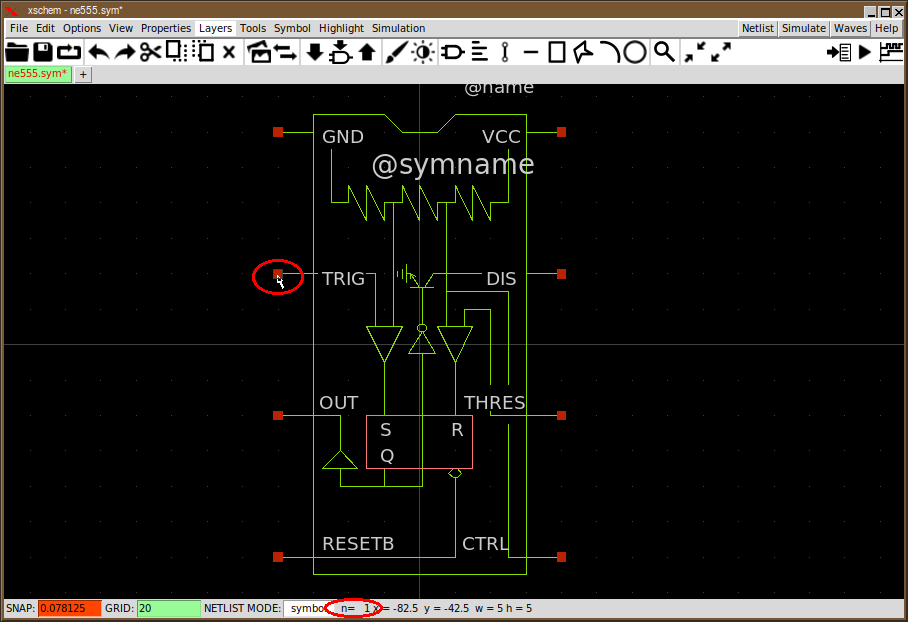Click the orange SNAP value field
908x622 pixels.
[69, 608]
